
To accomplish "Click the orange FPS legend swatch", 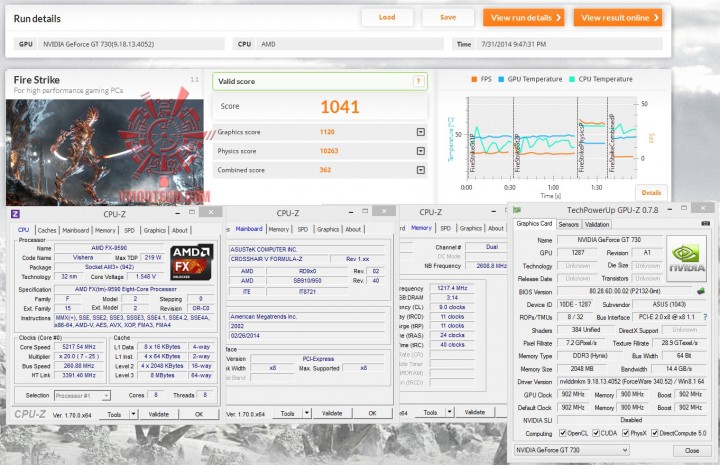I will coord(474,79).
